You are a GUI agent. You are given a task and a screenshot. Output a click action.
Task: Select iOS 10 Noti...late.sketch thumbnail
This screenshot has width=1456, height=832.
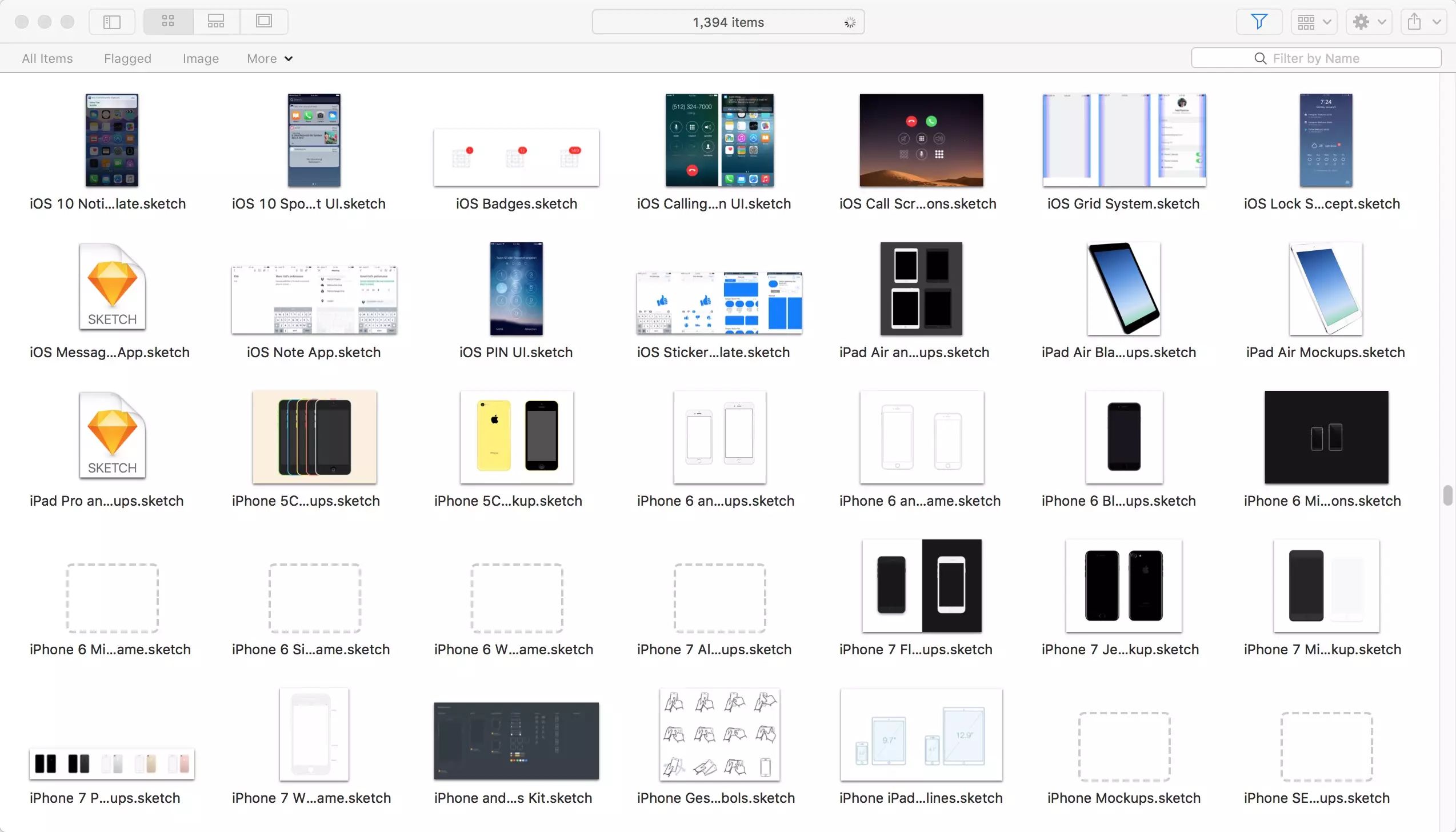click(x=112, y=140)
